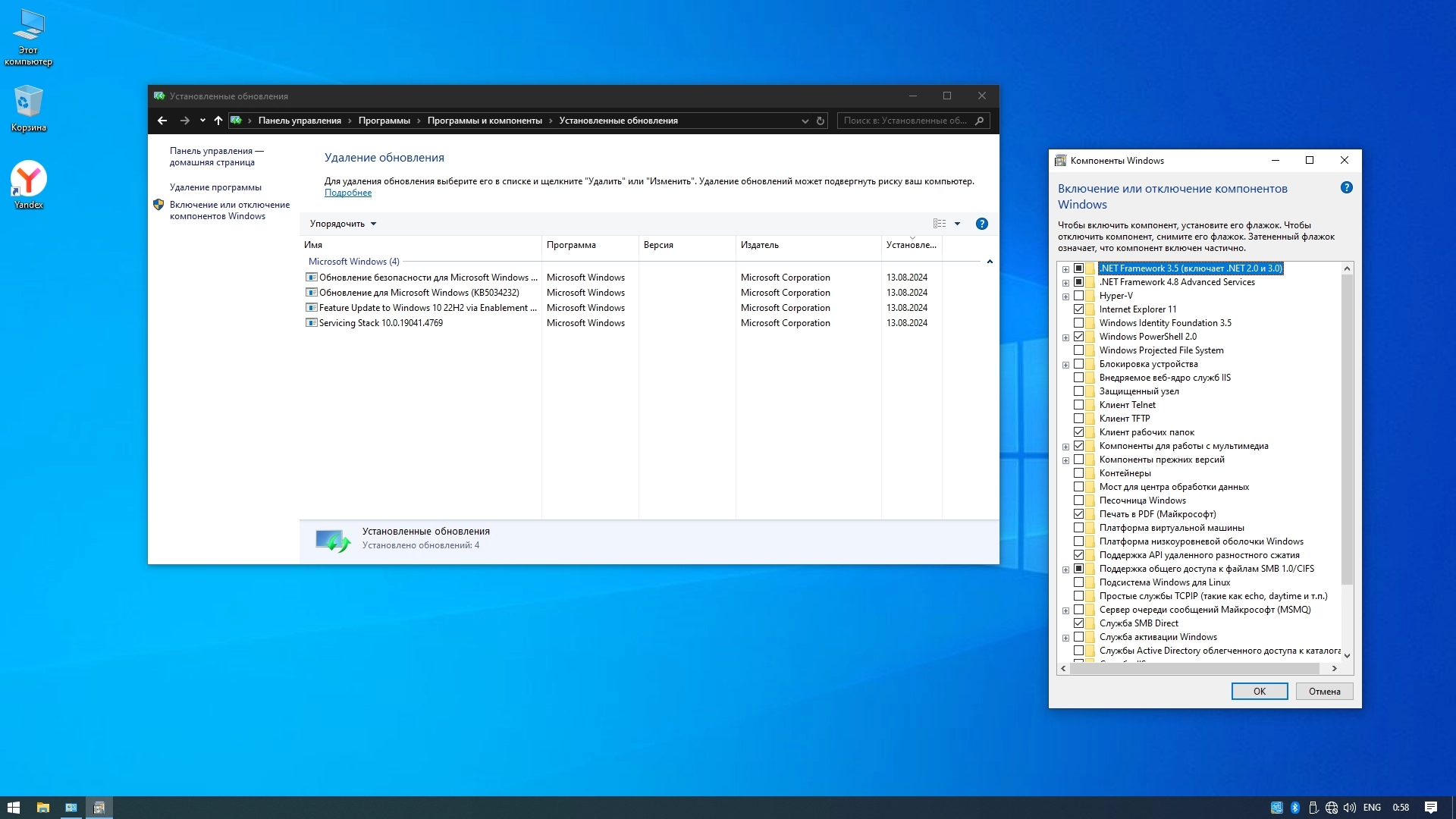Viewport: 1456px width, 819px height.
Task: Refresh the Installed Updates view
Action: pyautogui.click(x=821, y=121)
